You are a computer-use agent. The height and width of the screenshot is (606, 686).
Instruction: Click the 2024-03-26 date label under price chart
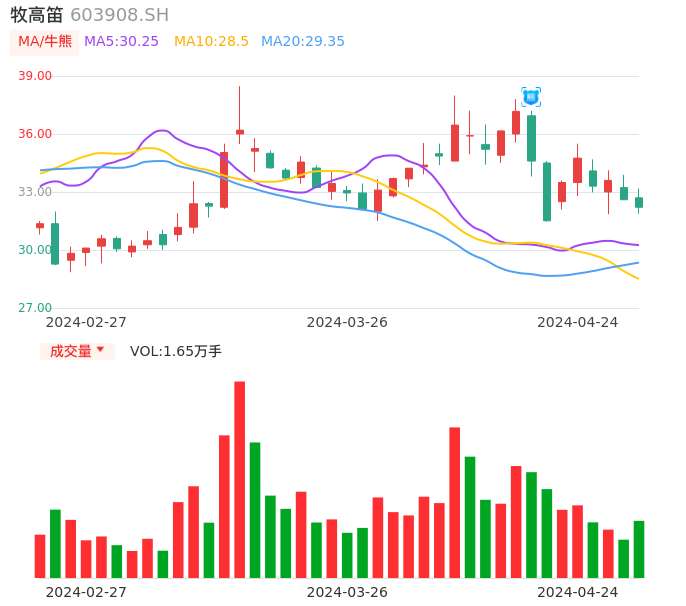pos(347,322)
